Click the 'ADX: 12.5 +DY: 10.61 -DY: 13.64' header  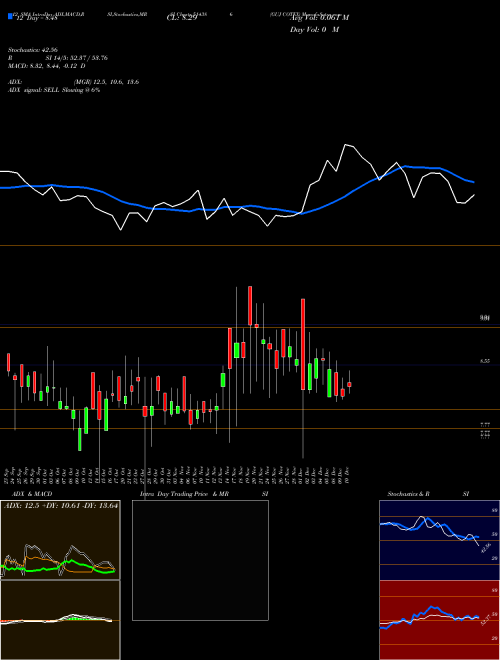[x=61, y=506]
